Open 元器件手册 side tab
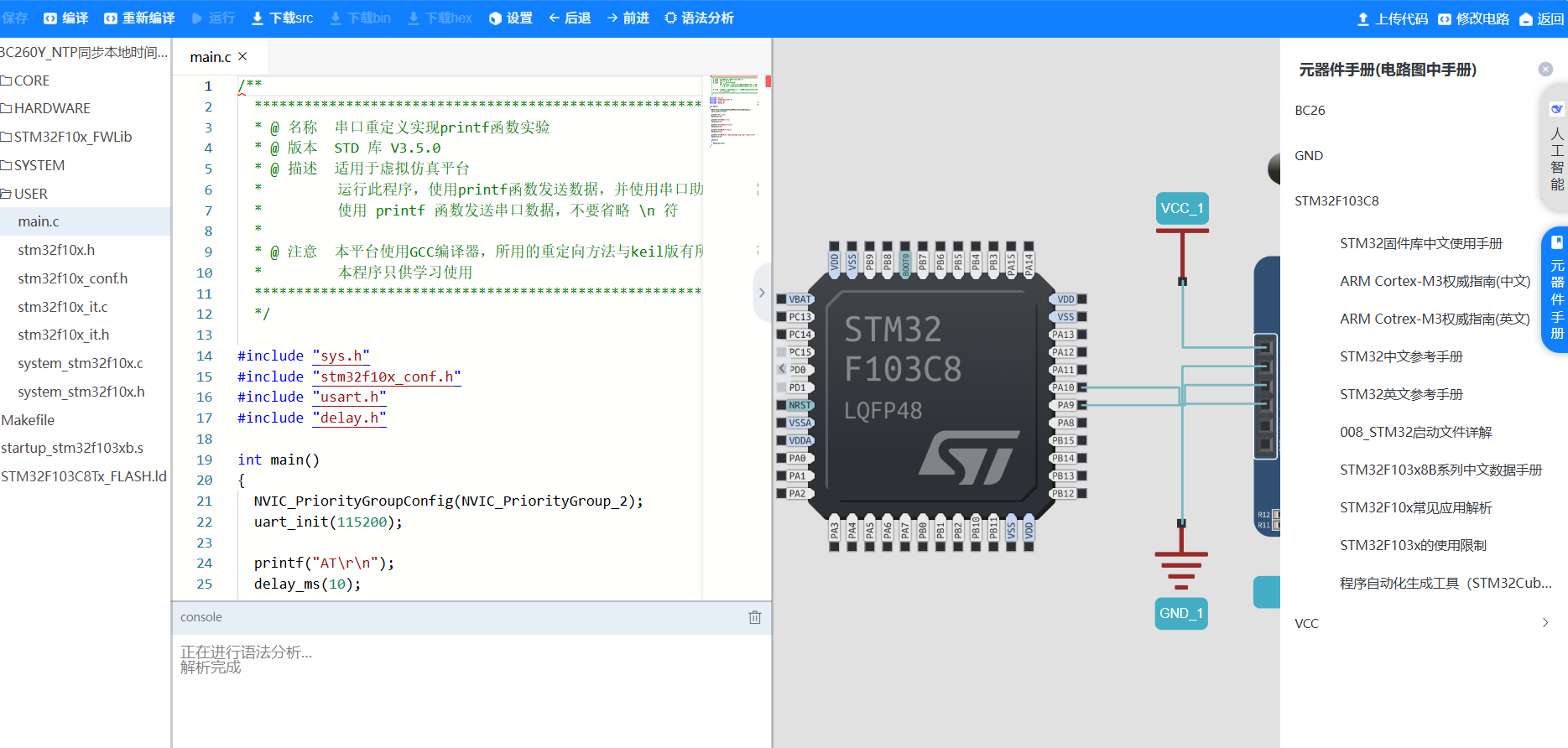 point(1556,289)
